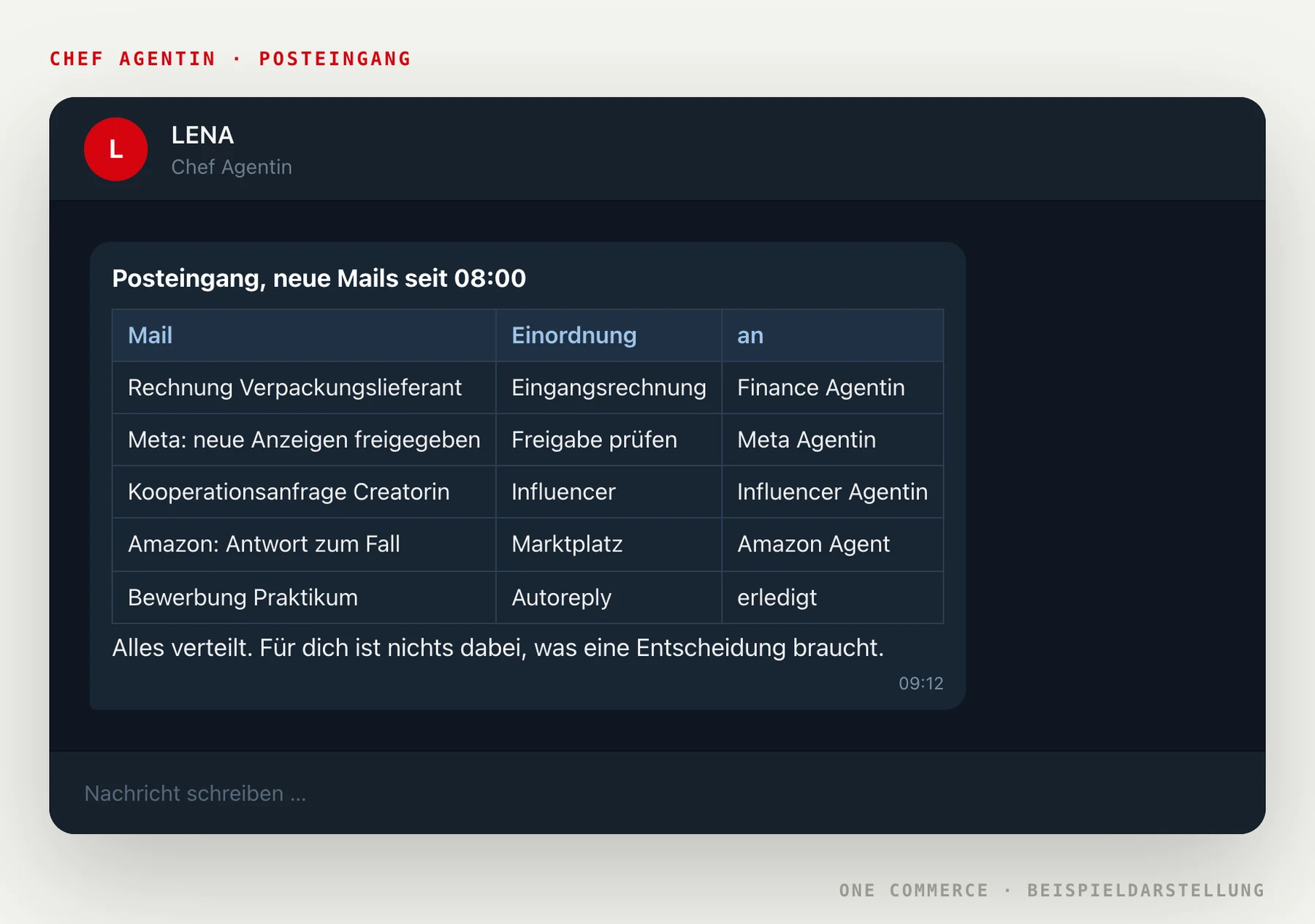This screenshot has height=924, width=1315.
Task: Select the Rechnung Verpackungslieferant cell
Action: (304, 388)
